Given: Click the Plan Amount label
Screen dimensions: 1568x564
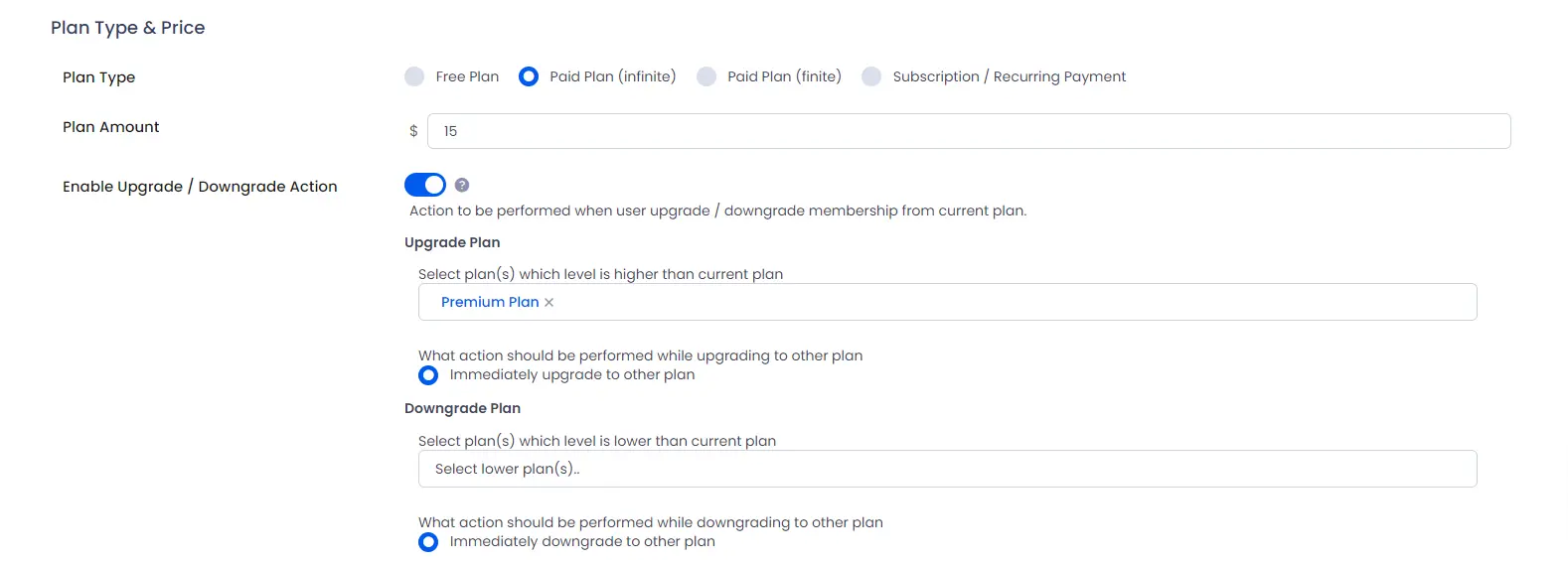Looking at the screenshot, I should pos(111,127).
